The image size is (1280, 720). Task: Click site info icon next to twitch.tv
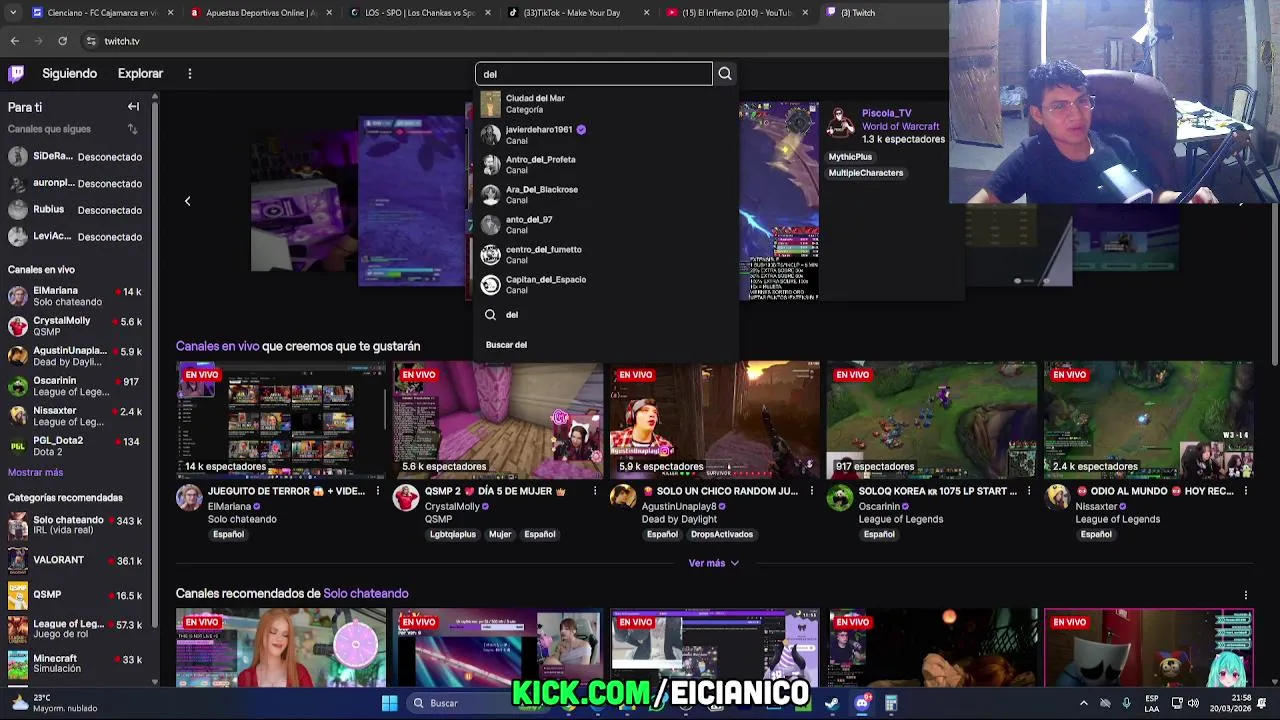pos(91,41)
